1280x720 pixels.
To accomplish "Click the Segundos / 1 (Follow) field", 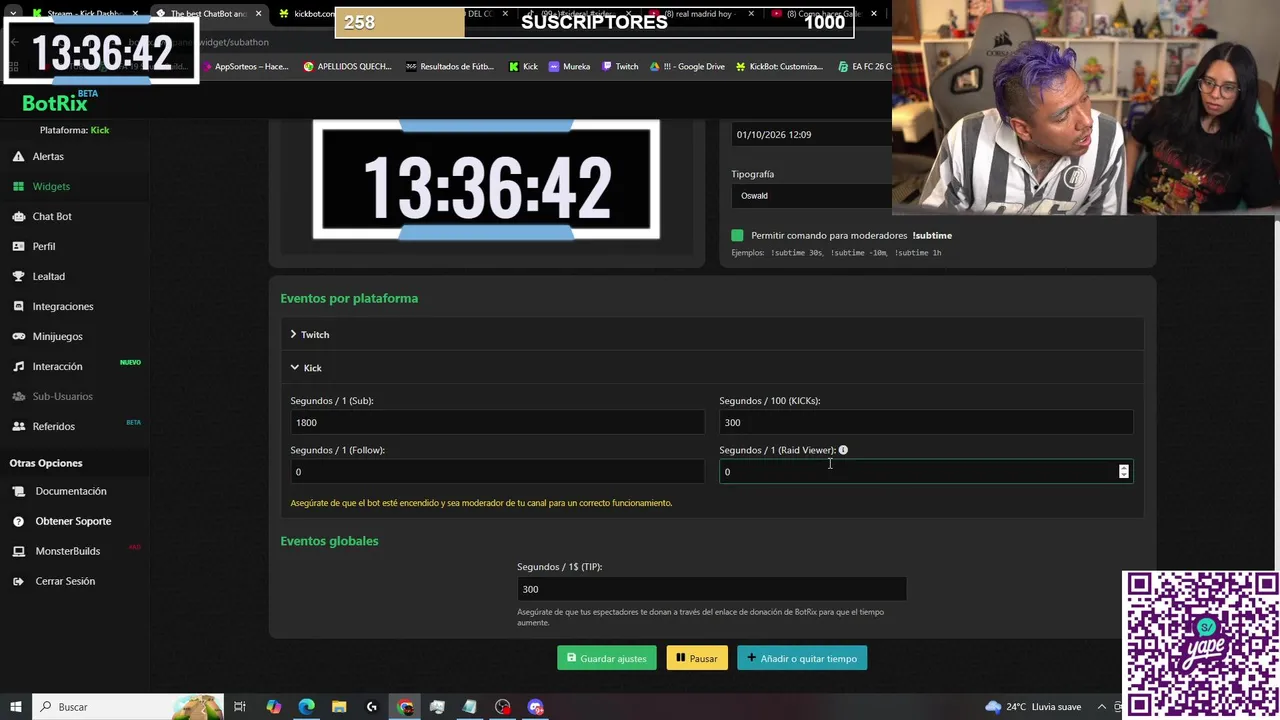I will pyautogui.click(x=497, y=471).
